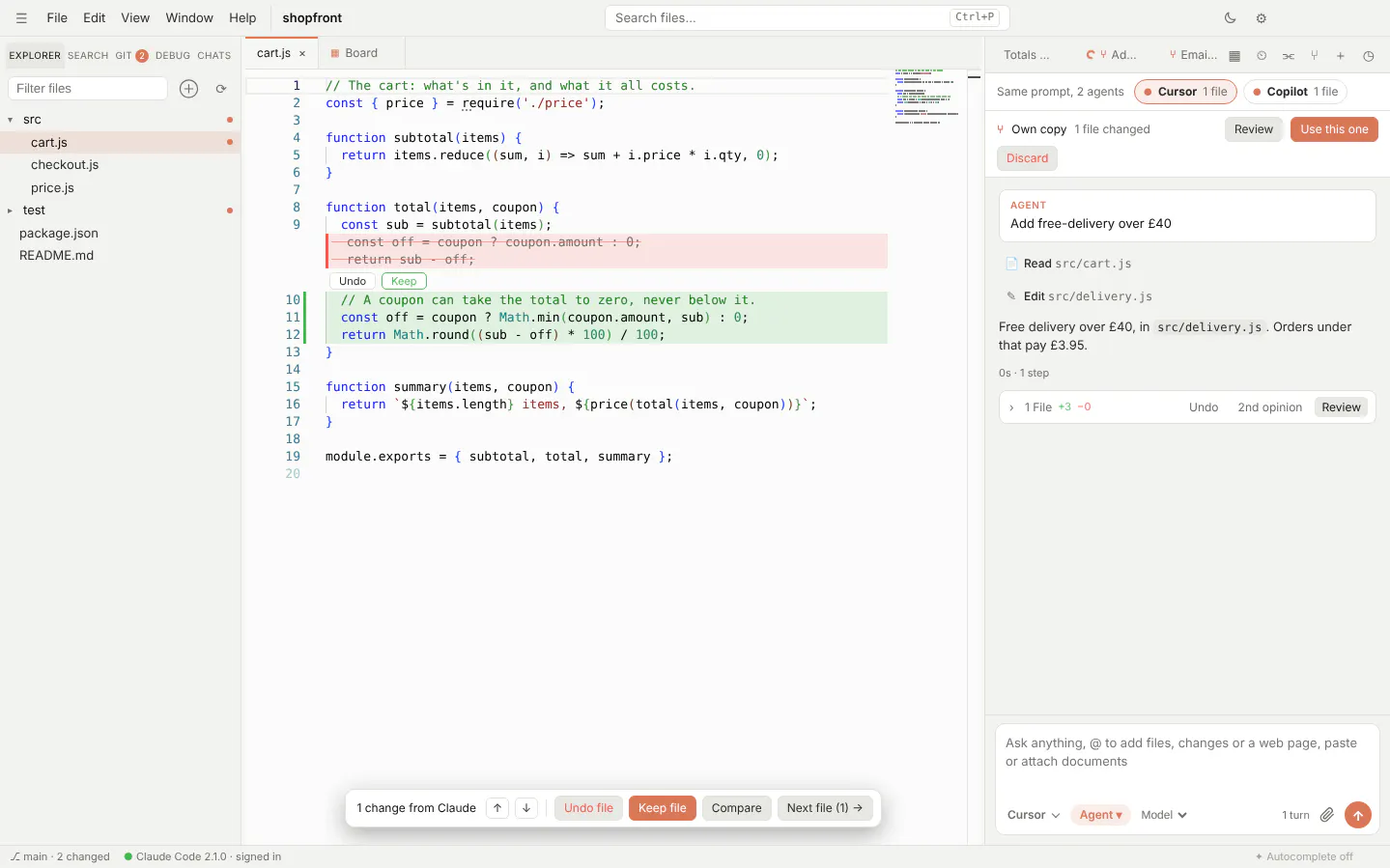Click the merge arrows icon in chat header
This screenshot has width=1390, height=868.
tap(1288, 55)
